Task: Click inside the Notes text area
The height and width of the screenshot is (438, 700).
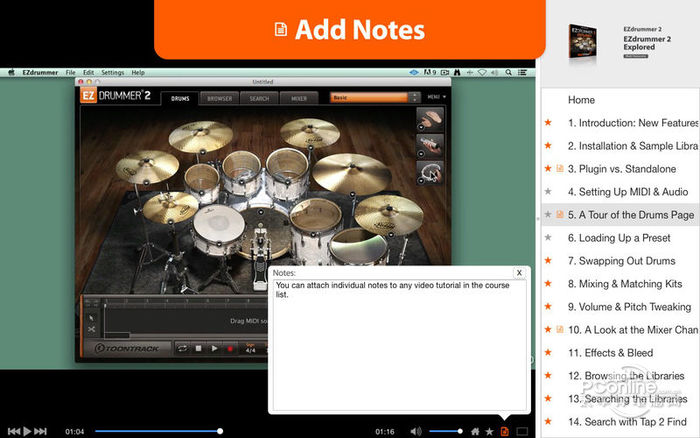Action: tap(400, 345)
